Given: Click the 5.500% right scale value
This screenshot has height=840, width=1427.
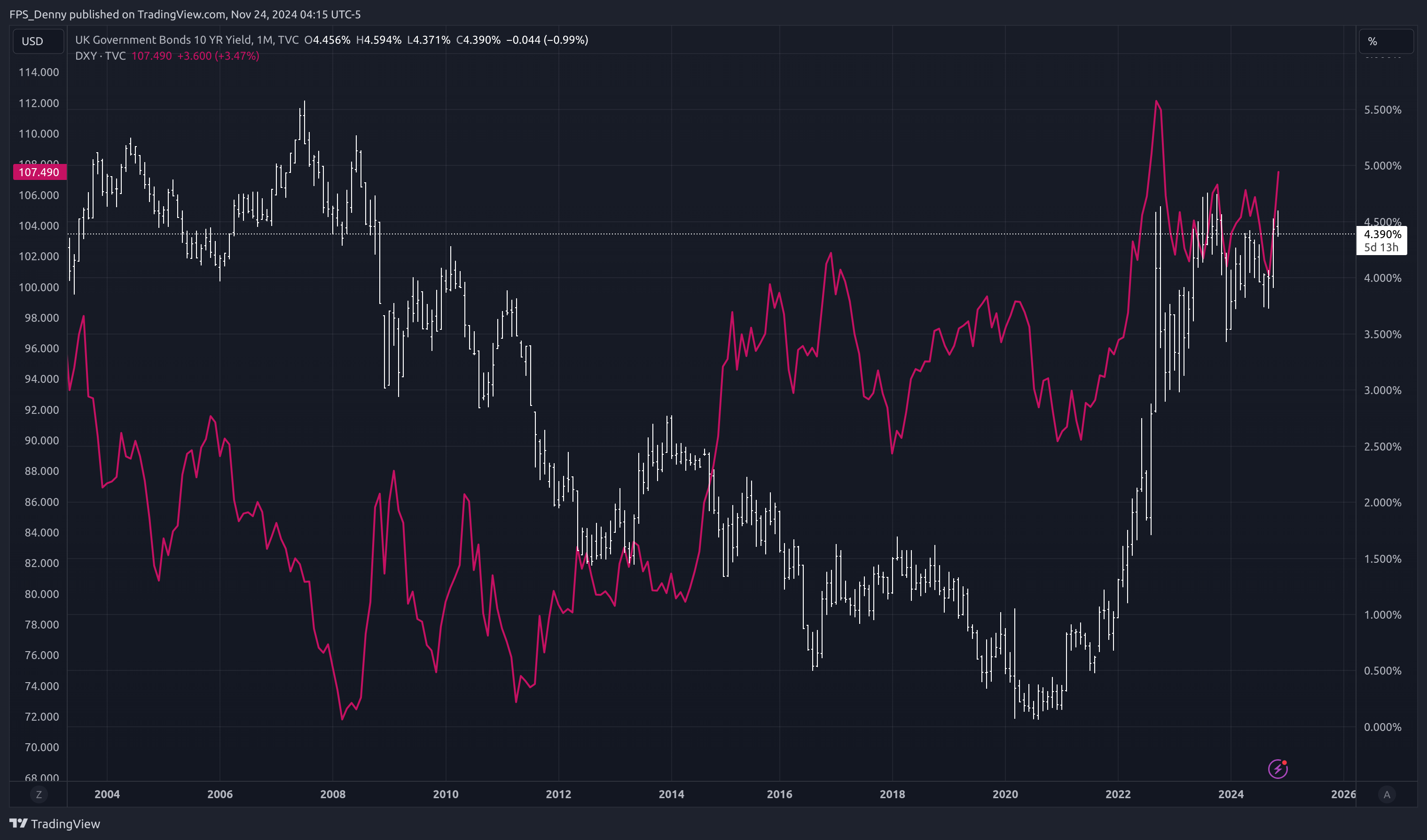Looking at the screenshot, I should [x=1382, y=110].
